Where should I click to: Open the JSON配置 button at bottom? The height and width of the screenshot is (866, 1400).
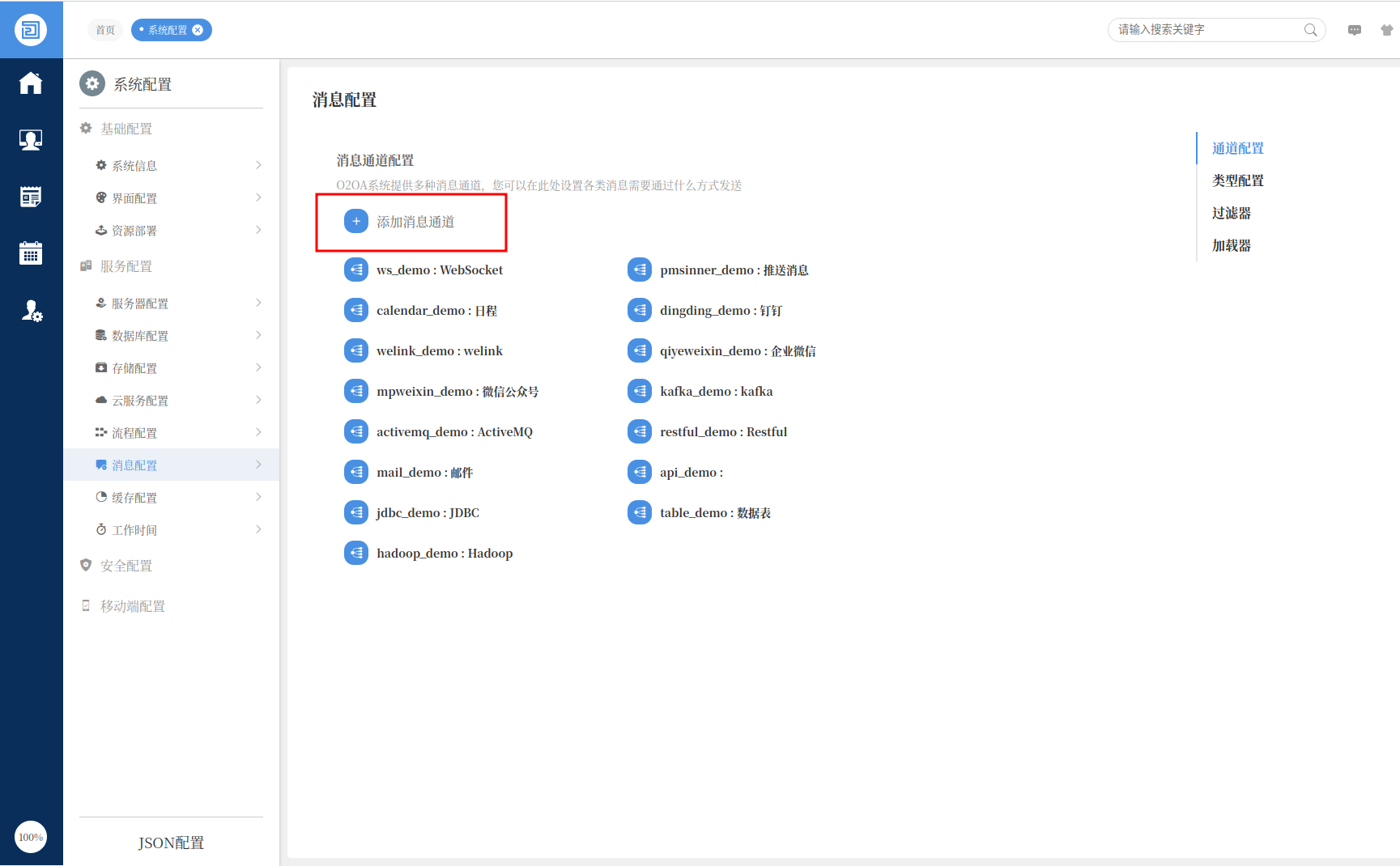click(171, 843)
